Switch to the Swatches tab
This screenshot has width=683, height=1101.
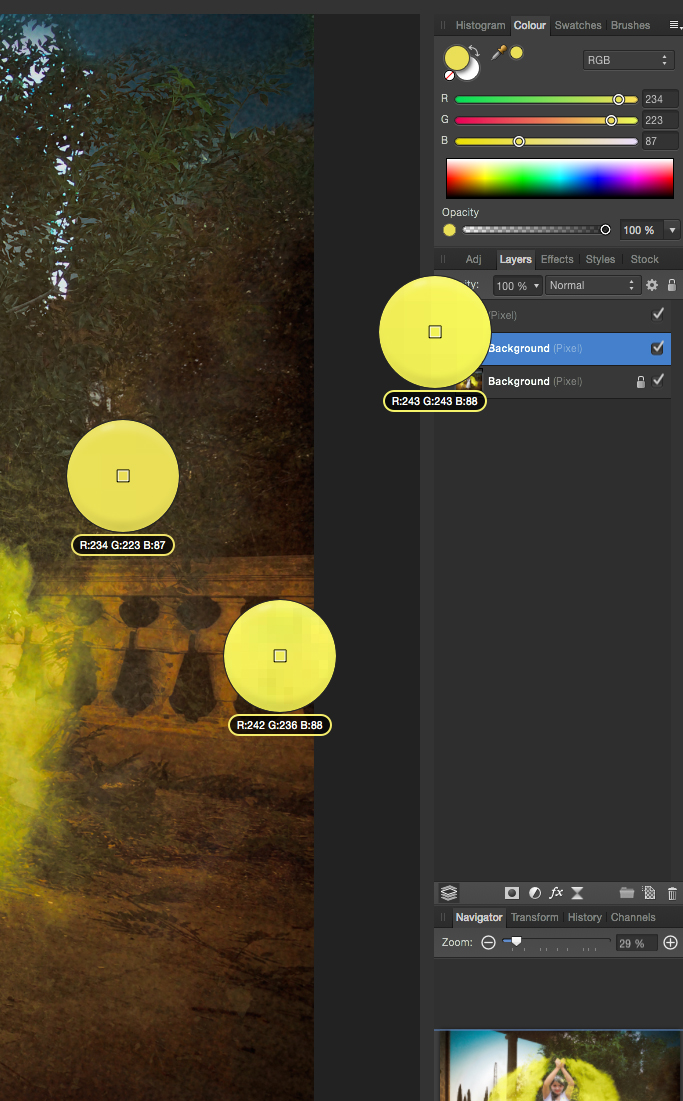[578, 25]
